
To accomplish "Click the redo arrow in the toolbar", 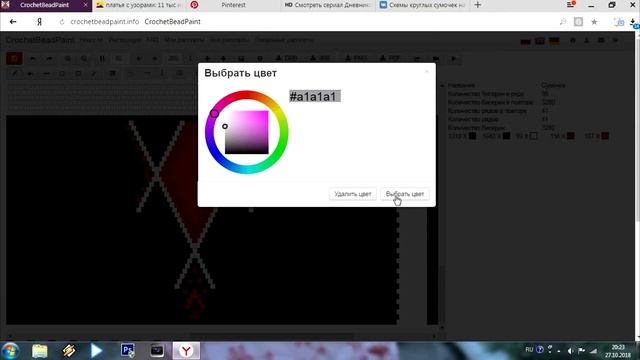I will click(x=49, y=59).
